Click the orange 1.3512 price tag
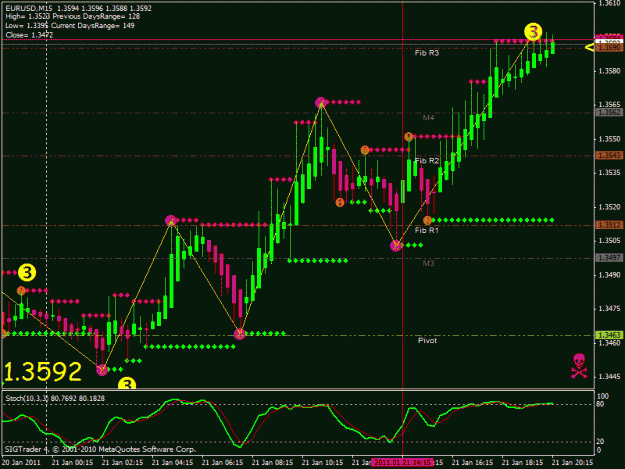 click(x=609, y=226)
